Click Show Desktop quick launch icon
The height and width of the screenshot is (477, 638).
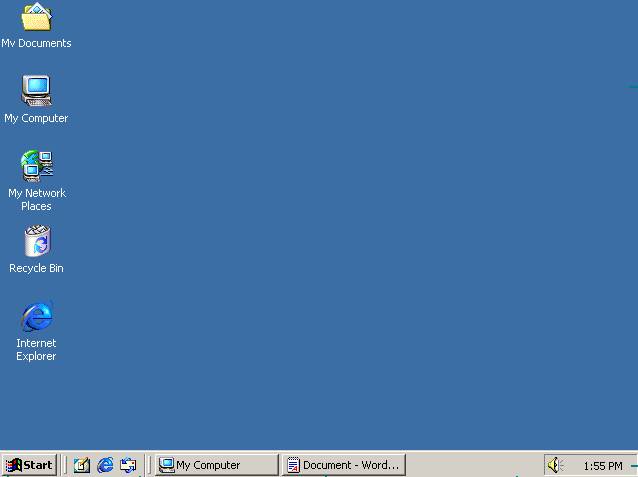(81, 465)
